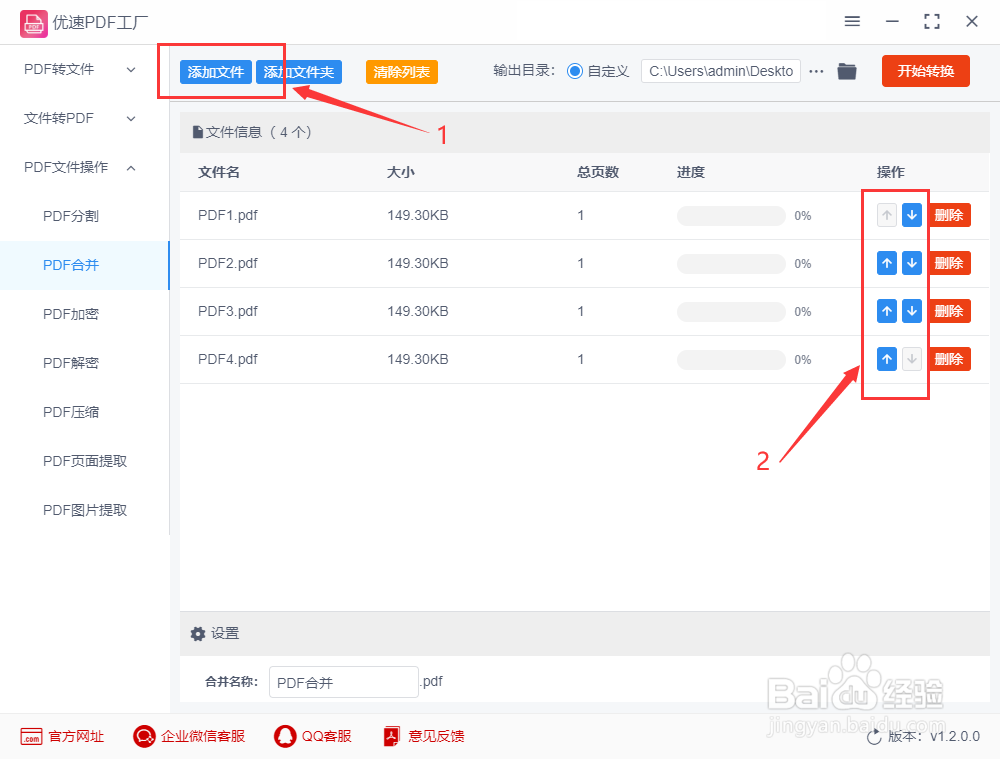The image size is (1000, 760).
Task: Select the 自定义 output directory radio button
Action: (574, 71)
